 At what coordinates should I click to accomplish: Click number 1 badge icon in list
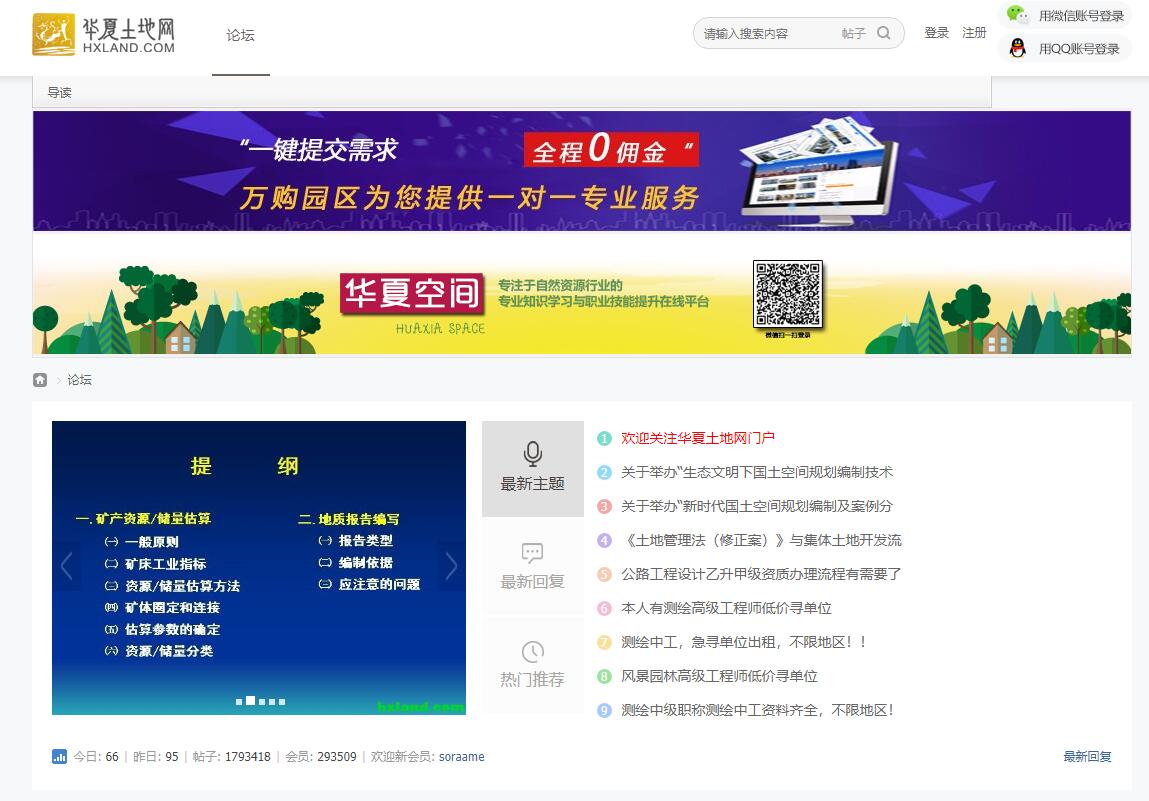coord(604,438)
